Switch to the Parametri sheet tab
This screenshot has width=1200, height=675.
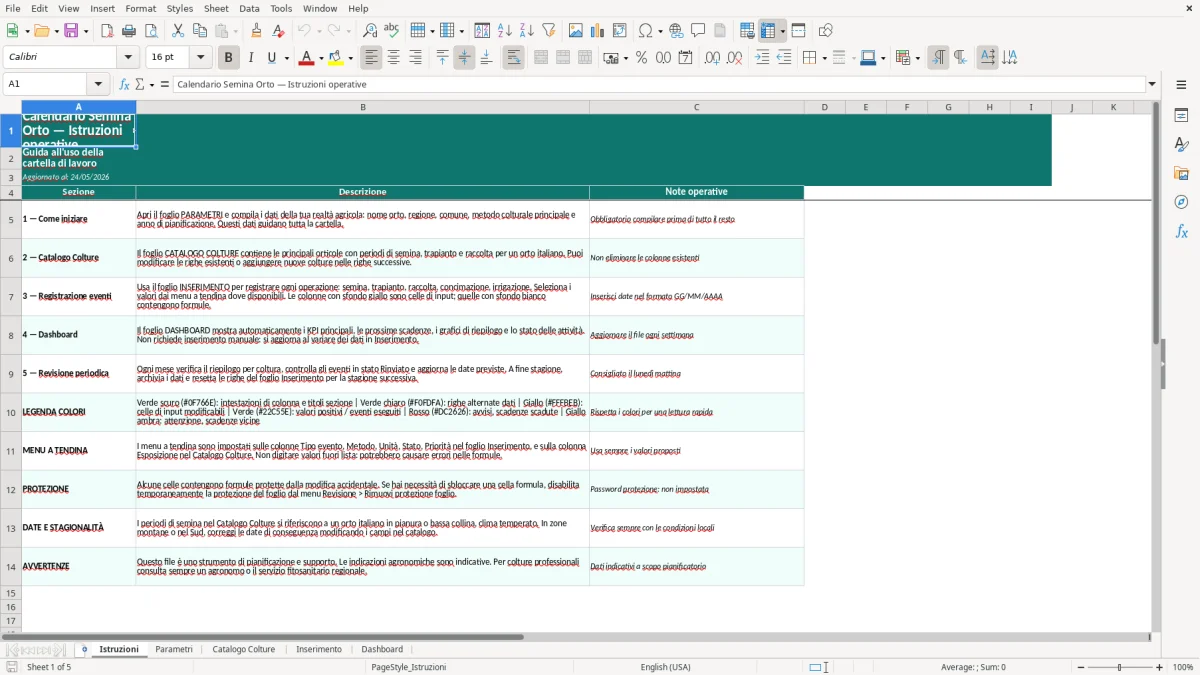pos(174,649)
